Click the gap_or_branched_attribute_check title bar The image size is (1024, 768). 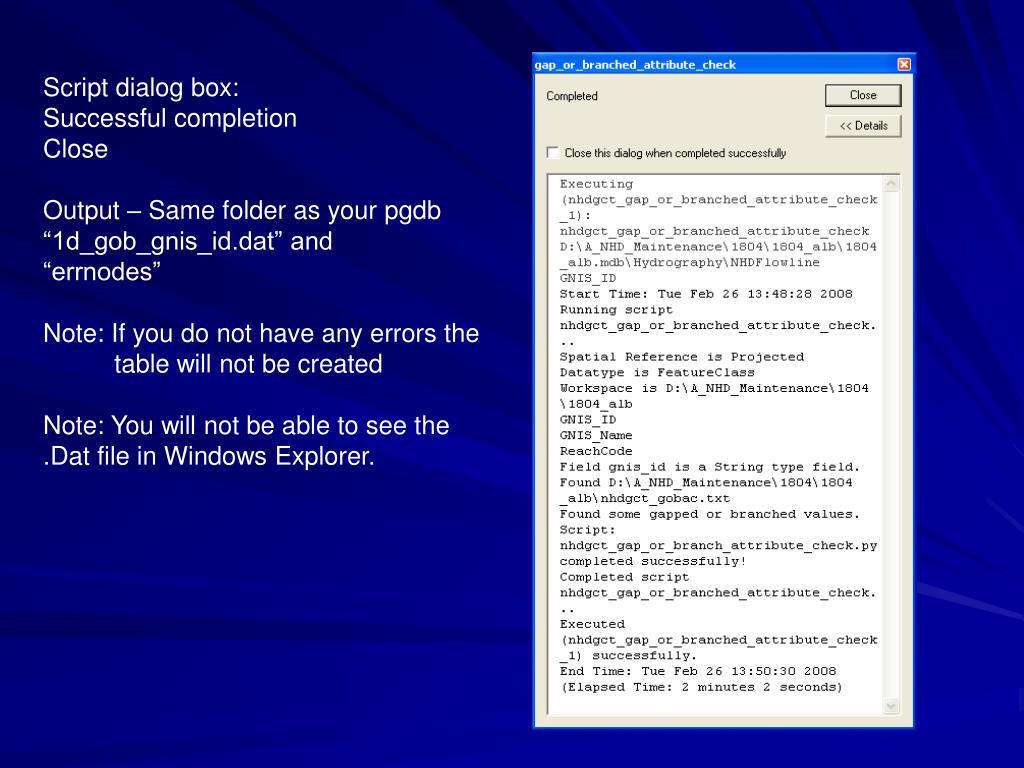(723, 64)
